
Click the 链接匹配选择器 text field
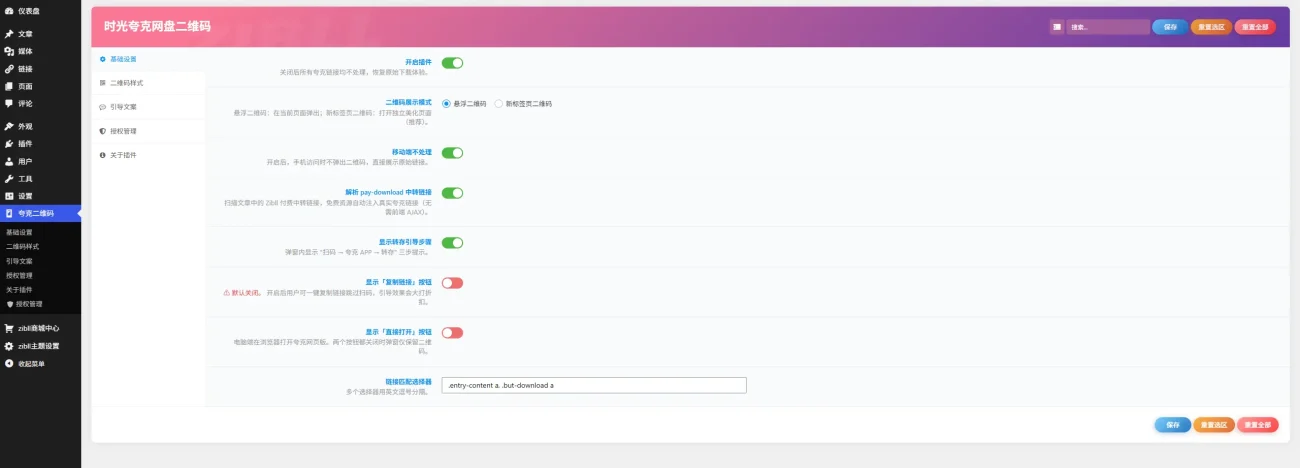(594, 385)
